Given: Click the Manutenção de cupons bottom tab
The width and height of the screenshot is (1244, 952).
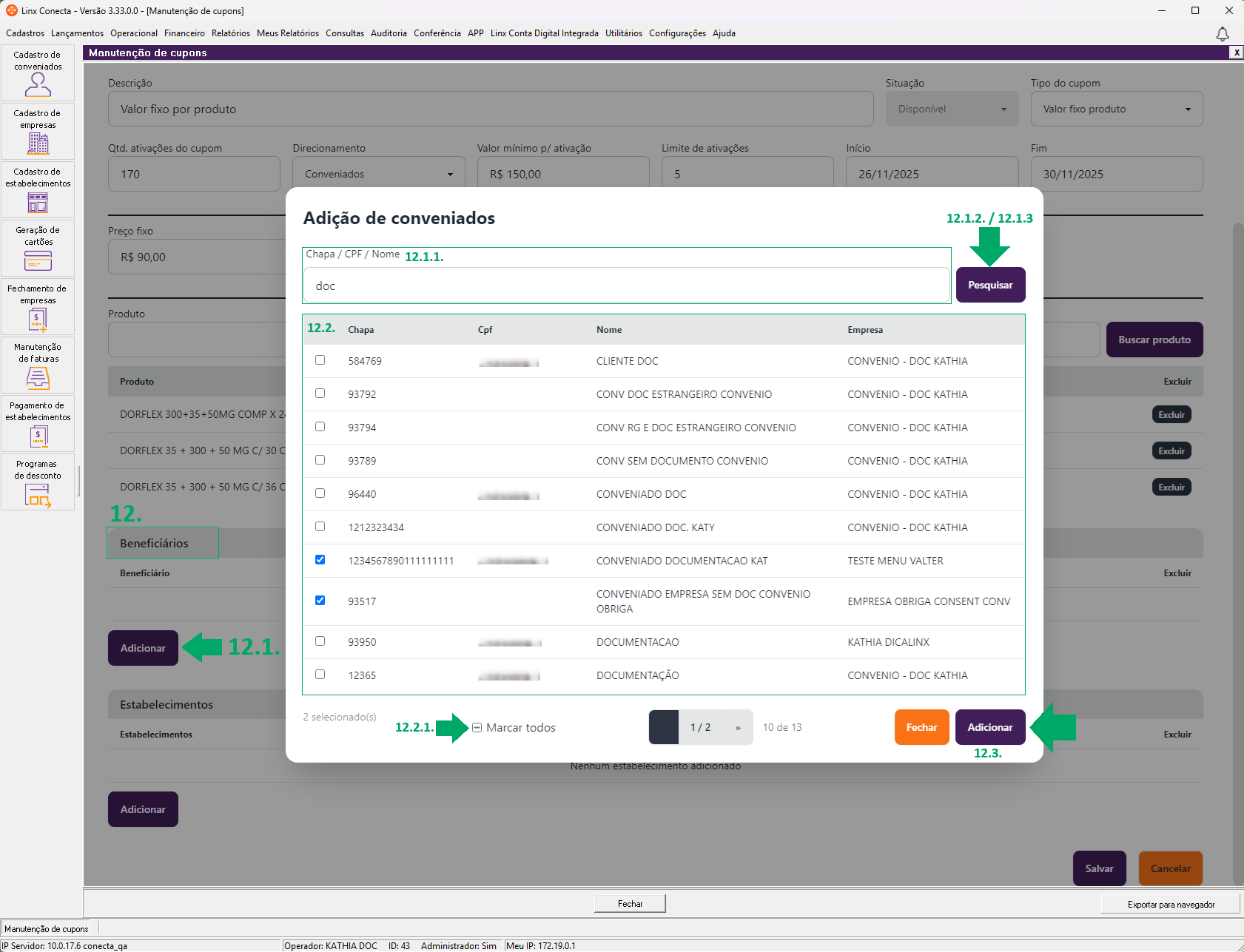Looking at the screenshot, I should 46,929.
